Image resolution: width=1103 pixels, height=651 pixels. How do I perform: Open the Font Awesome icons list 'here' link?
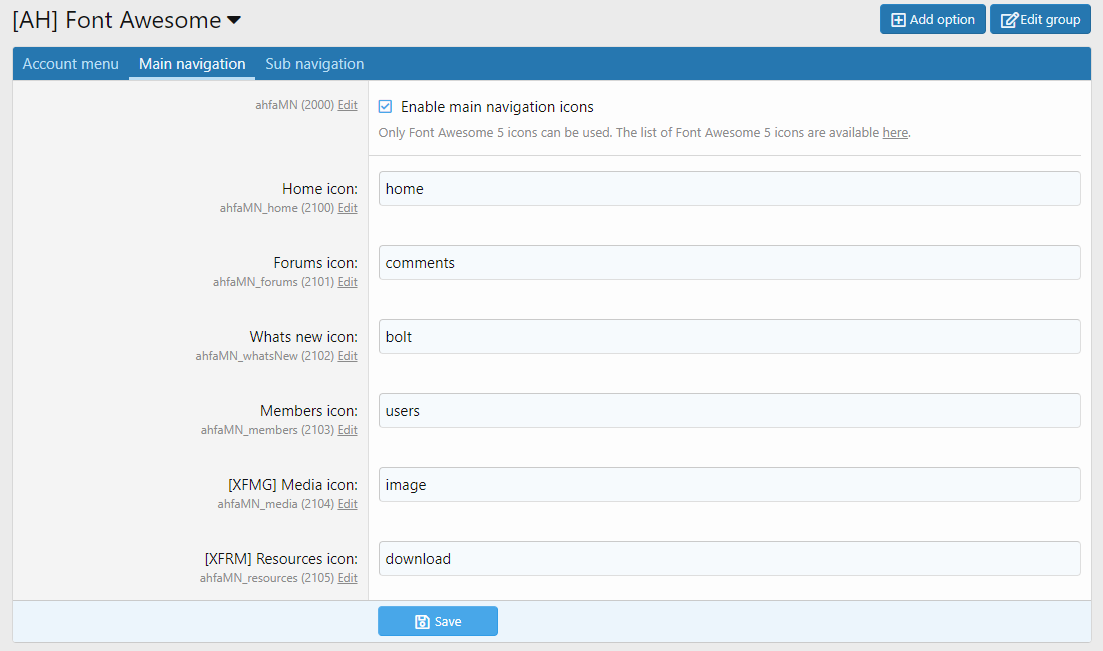click(895, 132)
